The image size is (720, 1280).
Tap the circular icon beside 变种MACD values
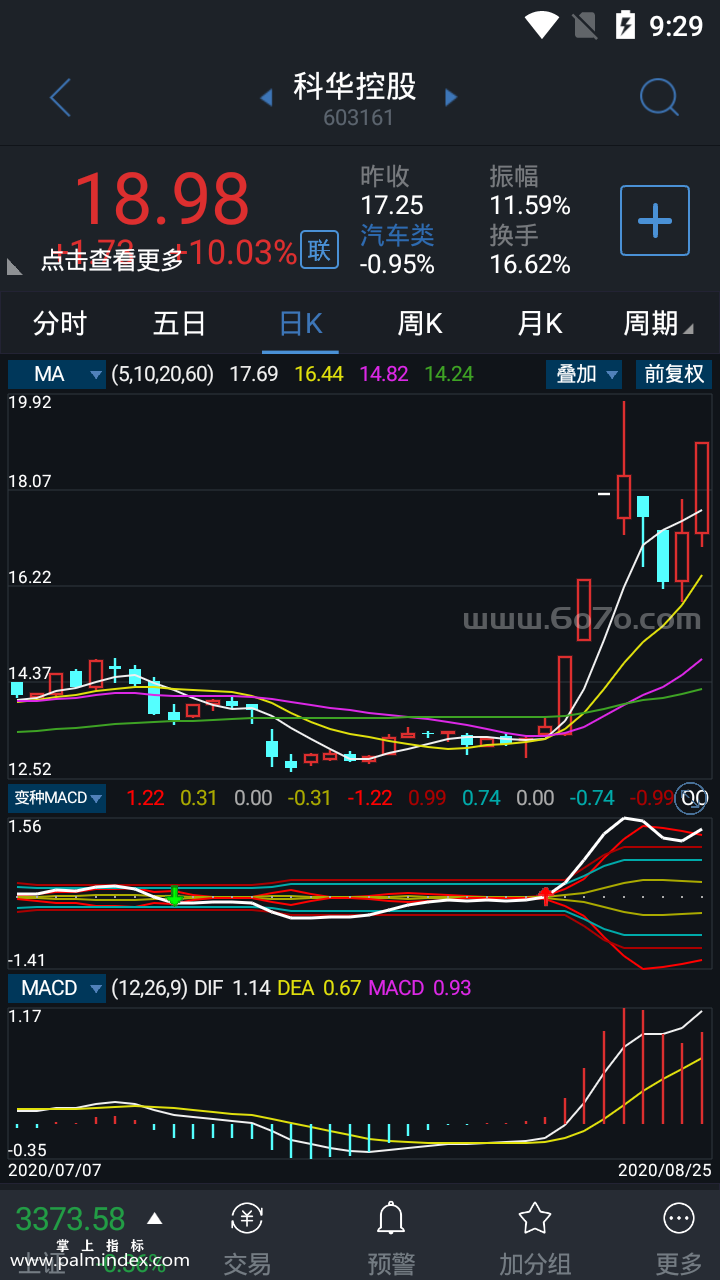click(692, 797)
